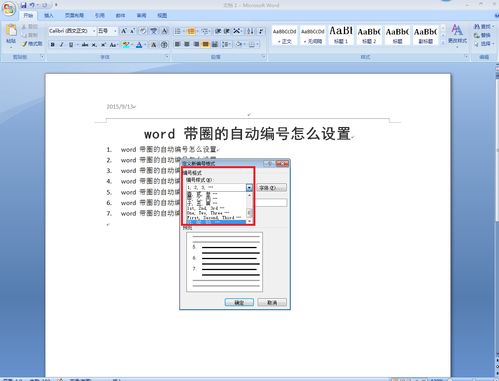
Task: Click the text highlight color button
Action: click(x=125, y=45)
